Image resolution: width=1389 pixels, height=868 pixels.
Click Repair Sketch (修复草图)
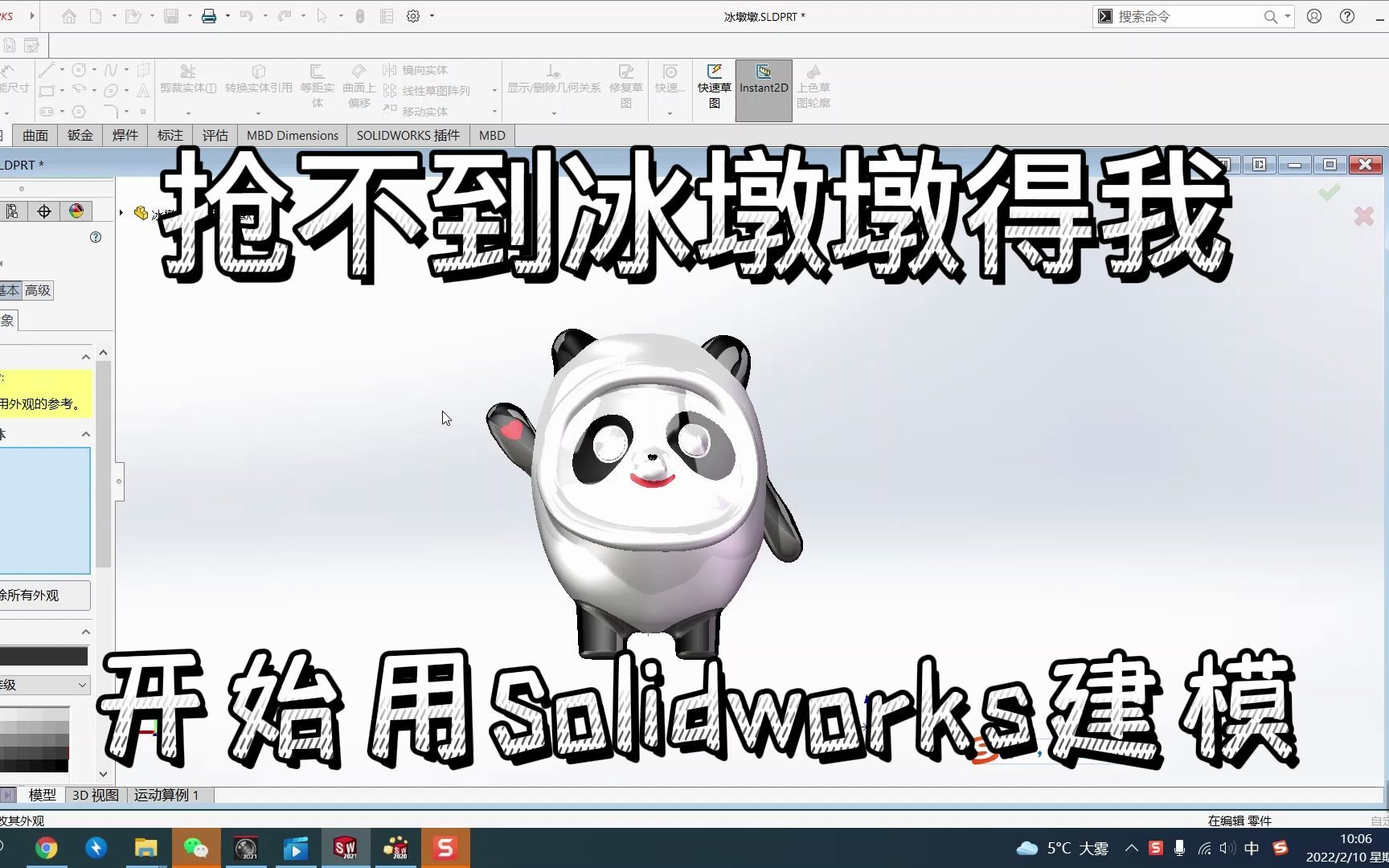pos(626,86)
